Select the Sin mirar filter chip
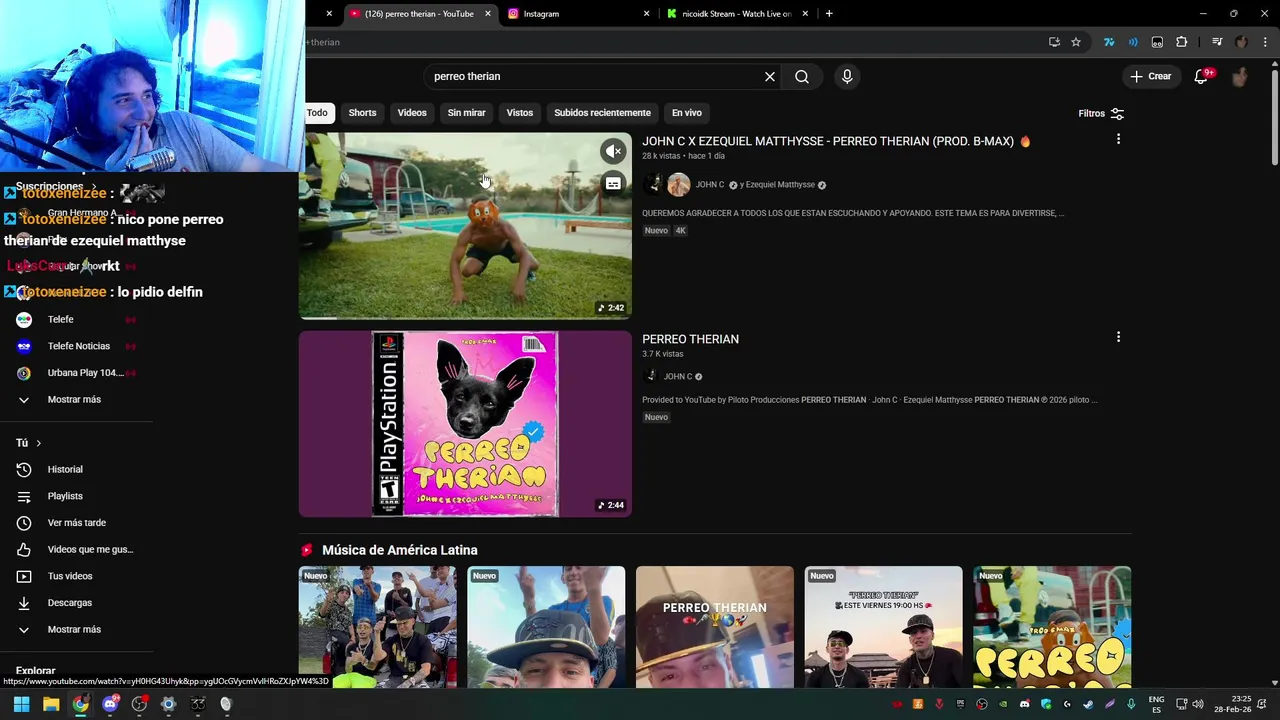 pos(466,113)
